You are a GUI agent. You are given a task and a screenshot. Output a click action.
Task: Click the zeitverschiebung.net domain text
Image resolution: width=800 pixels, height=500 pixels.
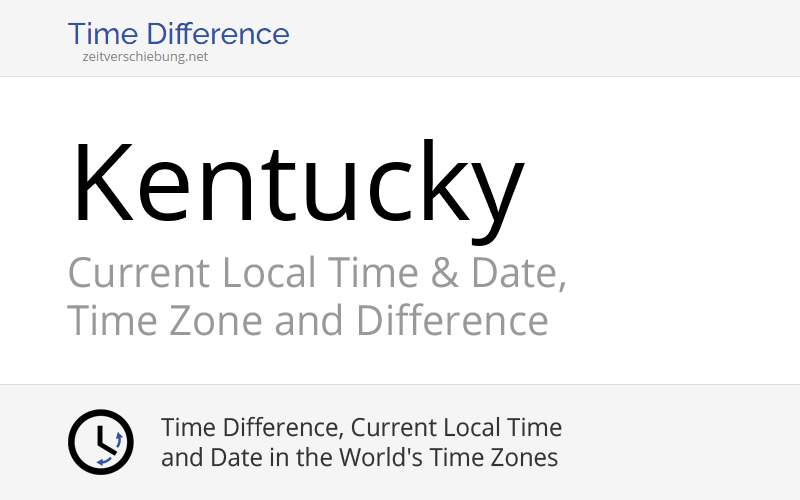coord(146,57)
